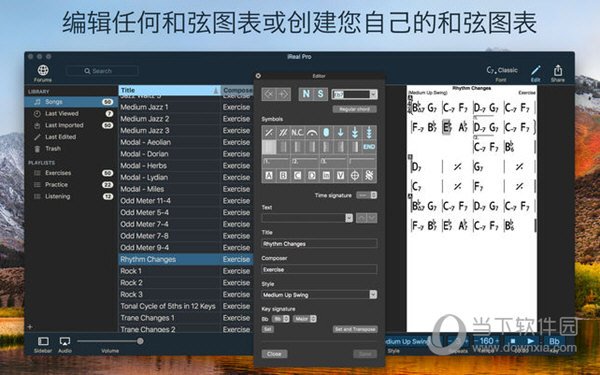This screenshot has height=375, width=600.
Task: Insert section C rehearsal mark
Action: (x=297, y=175)
